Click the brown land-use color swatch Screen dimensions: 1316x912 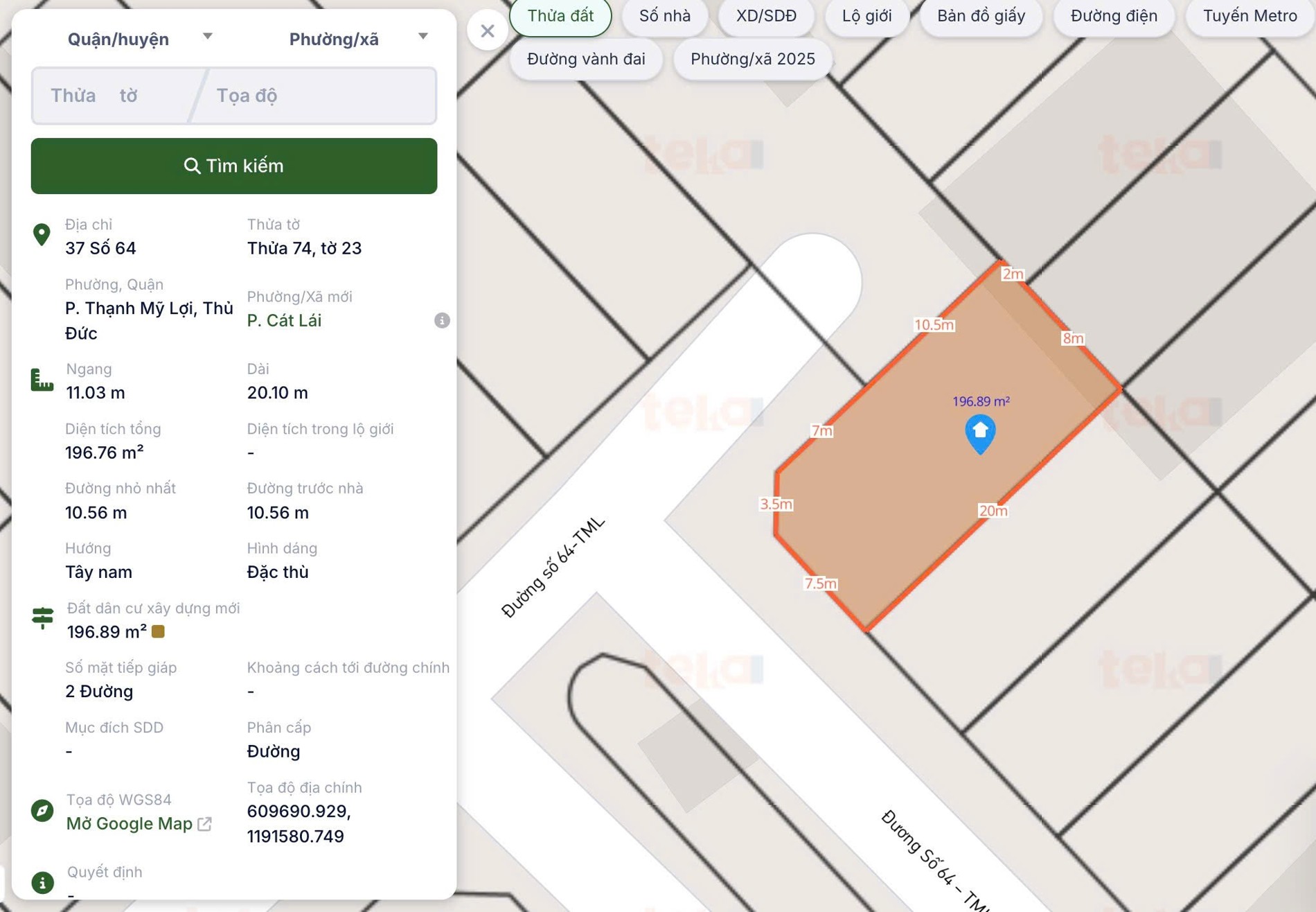pyautogui.click(x=158, y=631)
